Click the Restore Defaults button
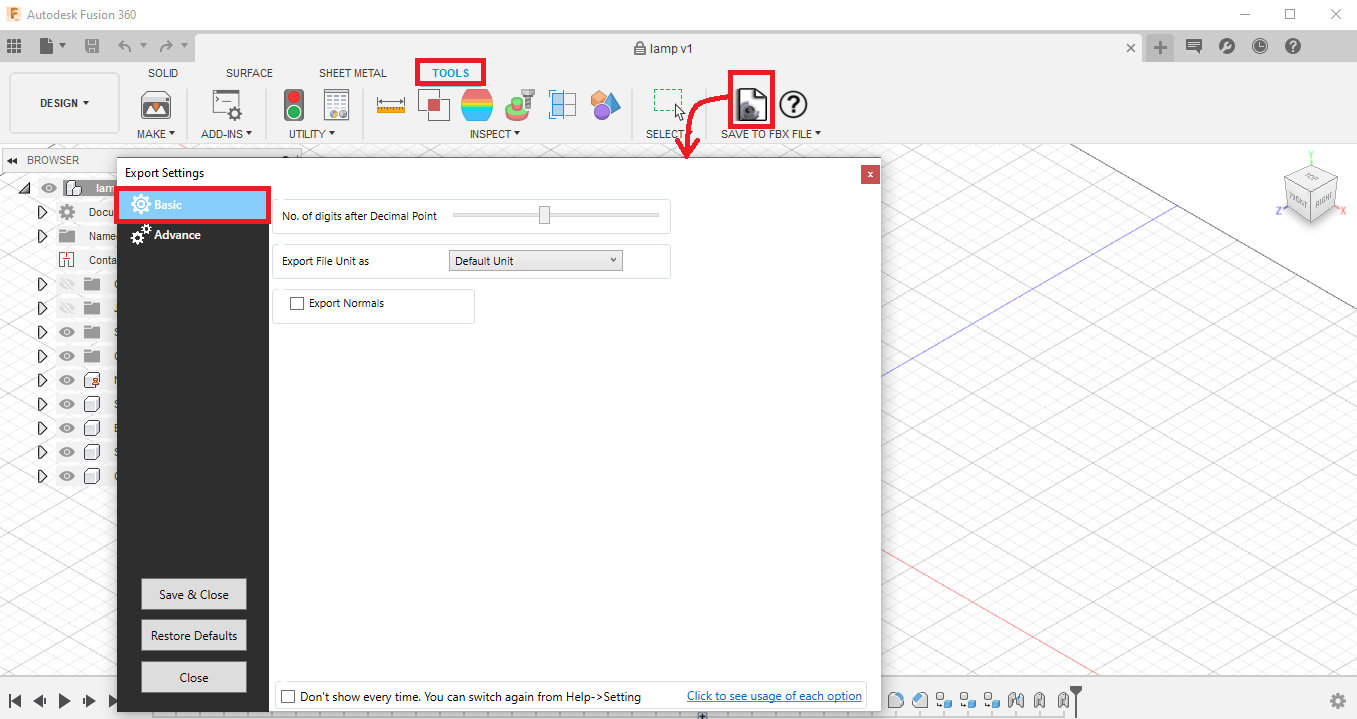 point(194,636)
